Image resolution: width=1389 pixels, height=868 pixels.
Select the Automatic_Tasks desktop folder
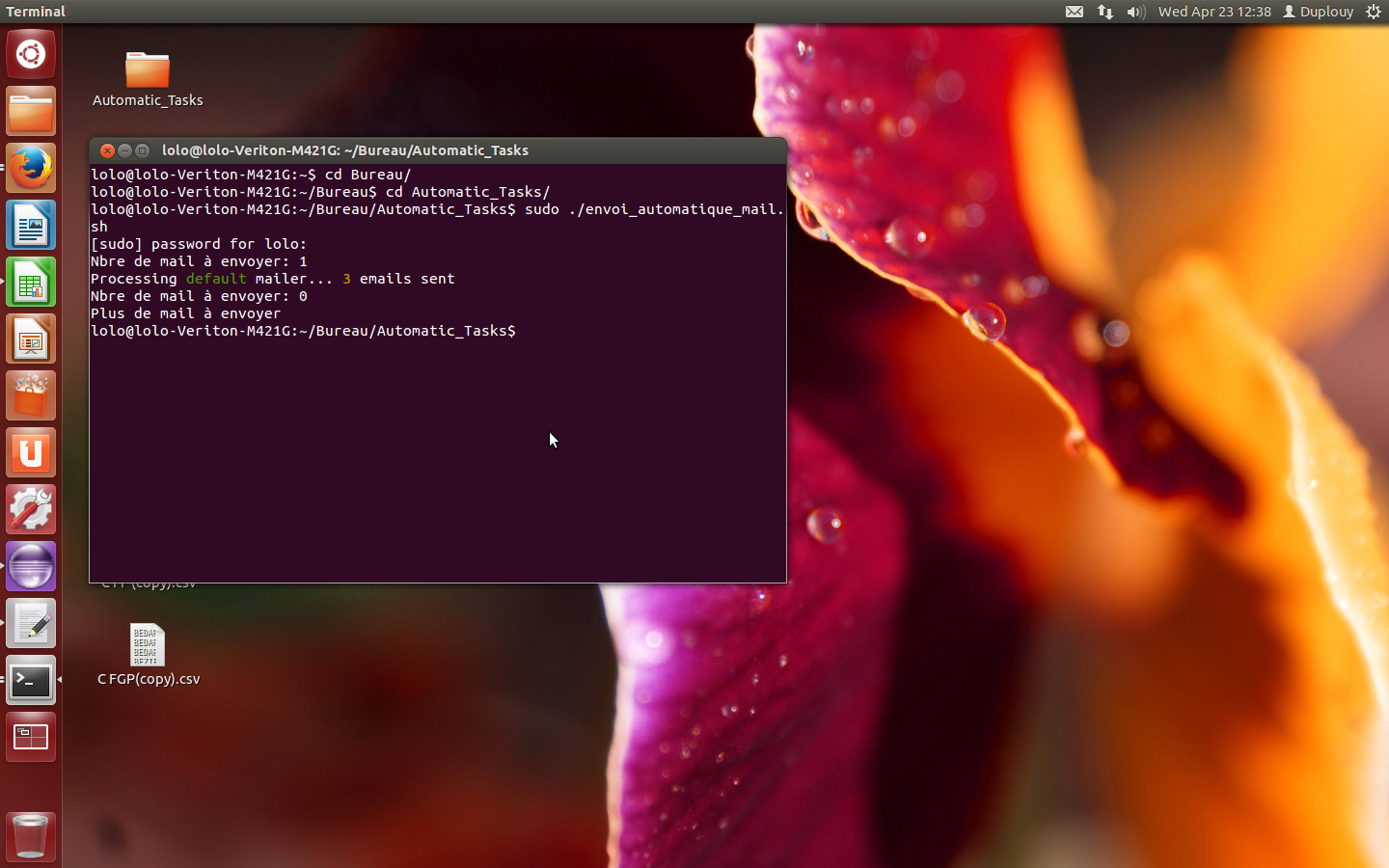[148, 71]
